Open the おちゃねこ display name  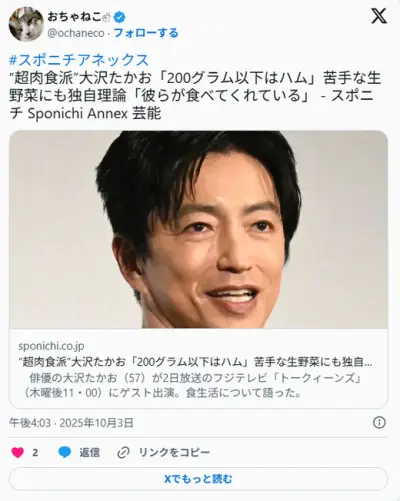74,17
